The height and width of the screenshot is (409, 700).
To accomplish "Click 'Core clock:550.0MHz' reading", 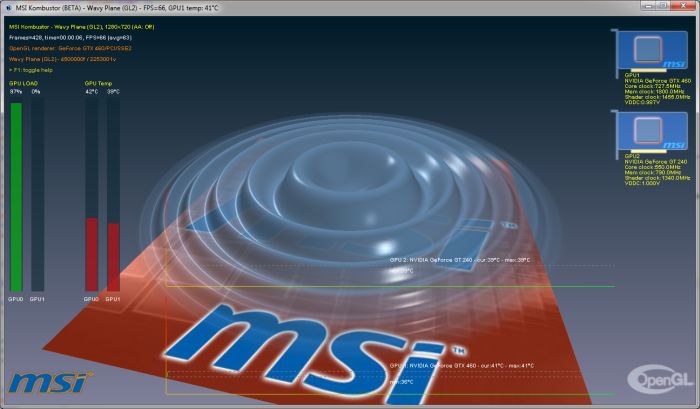I will pos(652,167).
